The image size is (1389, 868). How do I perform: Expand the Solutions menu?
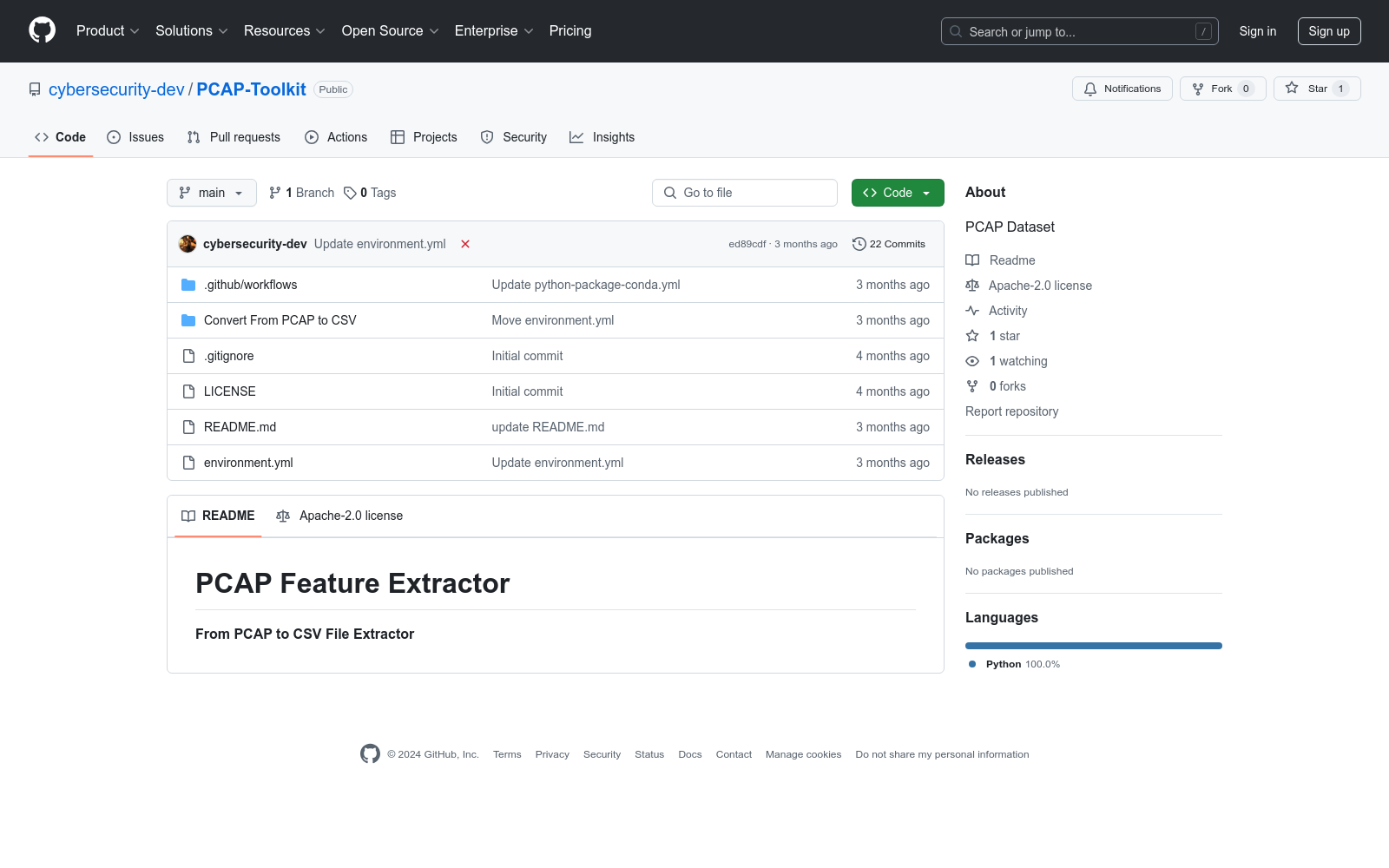click(192, 30)
